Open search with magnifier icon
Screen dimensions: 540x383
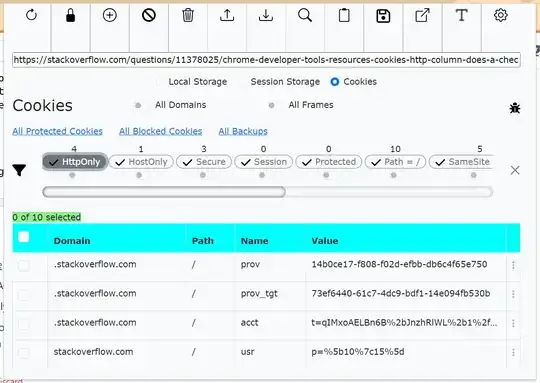tap(305, 15)
